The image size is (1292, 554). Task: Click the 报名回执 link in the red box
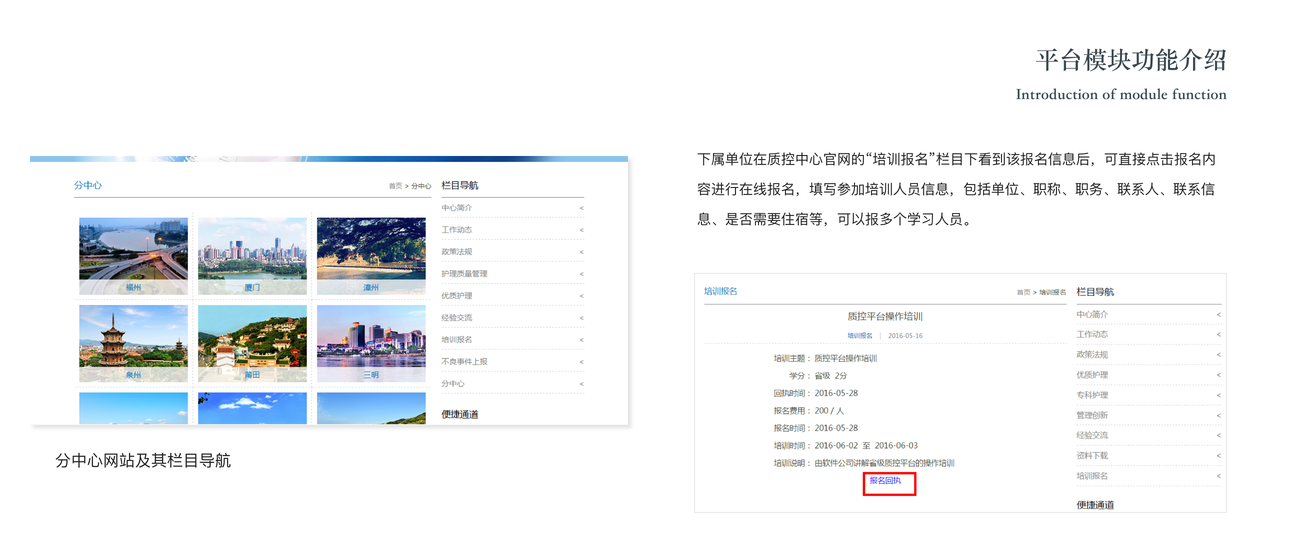tap(885, 481)
